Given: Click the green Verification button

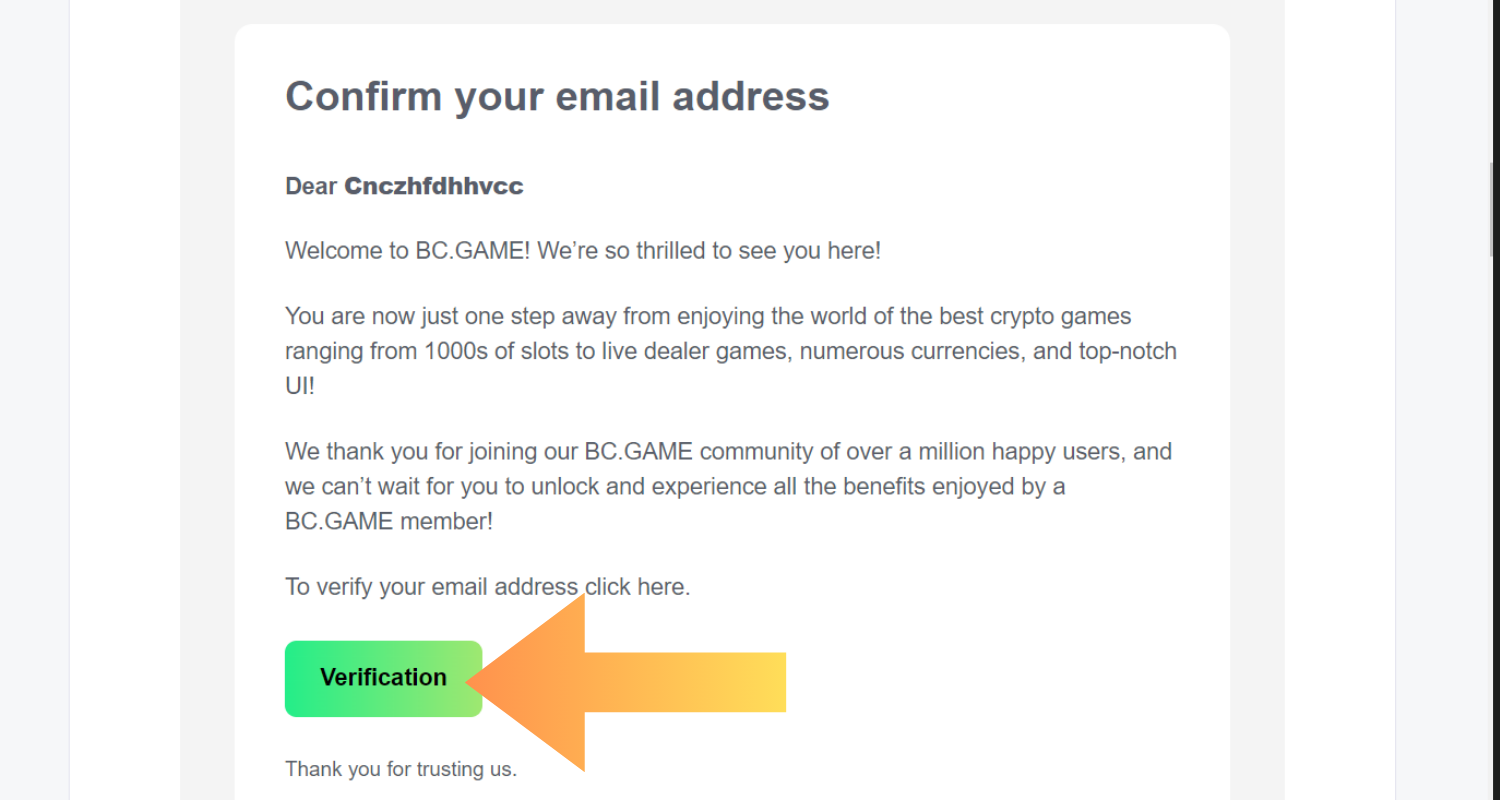Looking at the screenshot, I should [383, 678].
